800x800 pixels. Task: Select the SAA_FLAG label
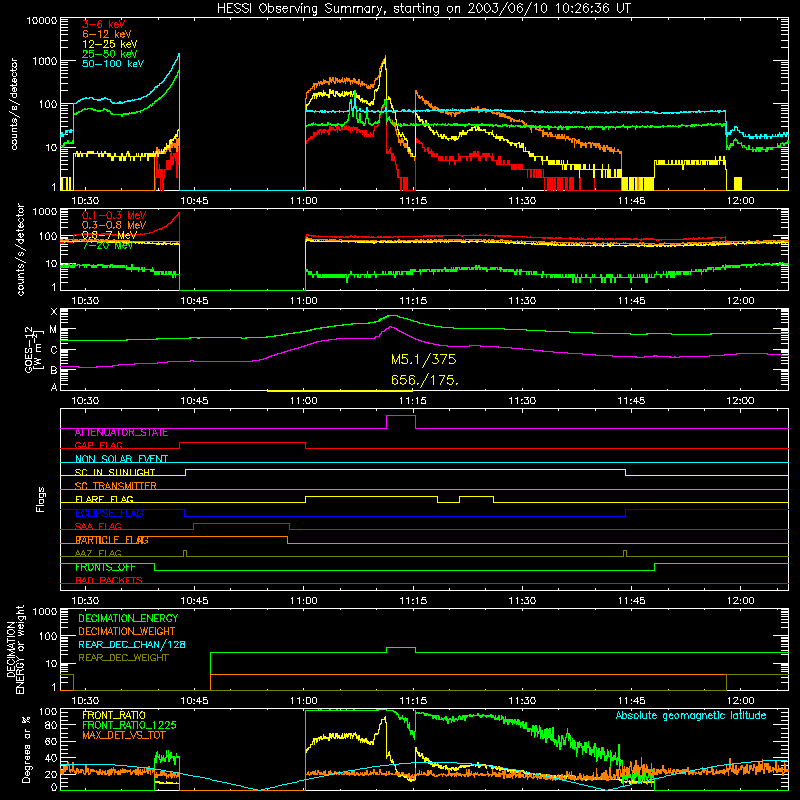pos(98,526)
